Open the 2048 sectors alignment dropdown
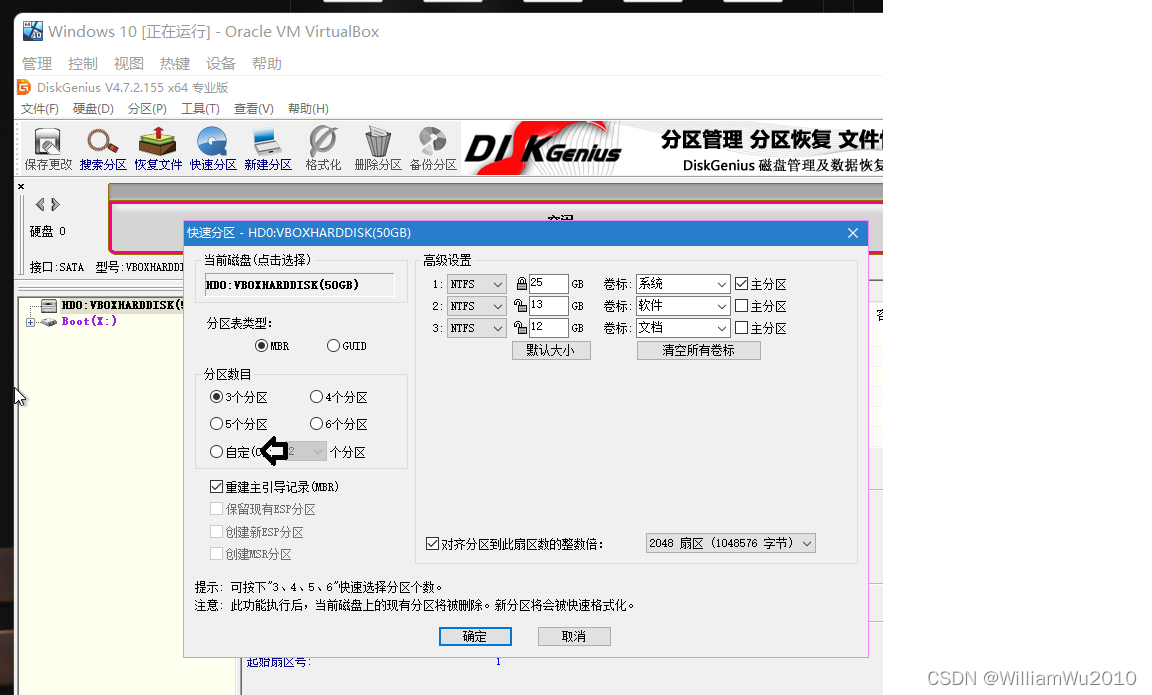 coord(730,543)
